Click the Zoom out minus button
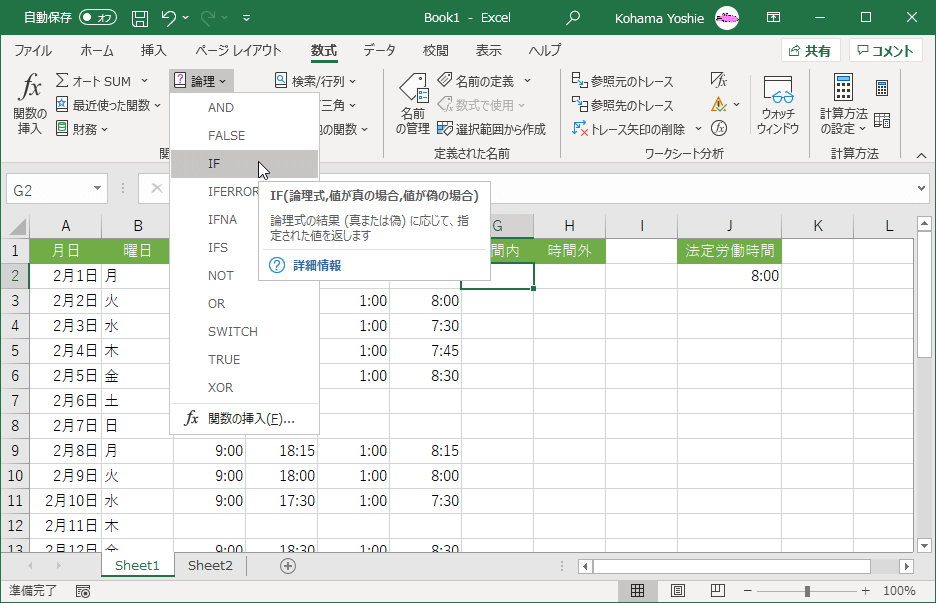 click(x=747, y=590)
